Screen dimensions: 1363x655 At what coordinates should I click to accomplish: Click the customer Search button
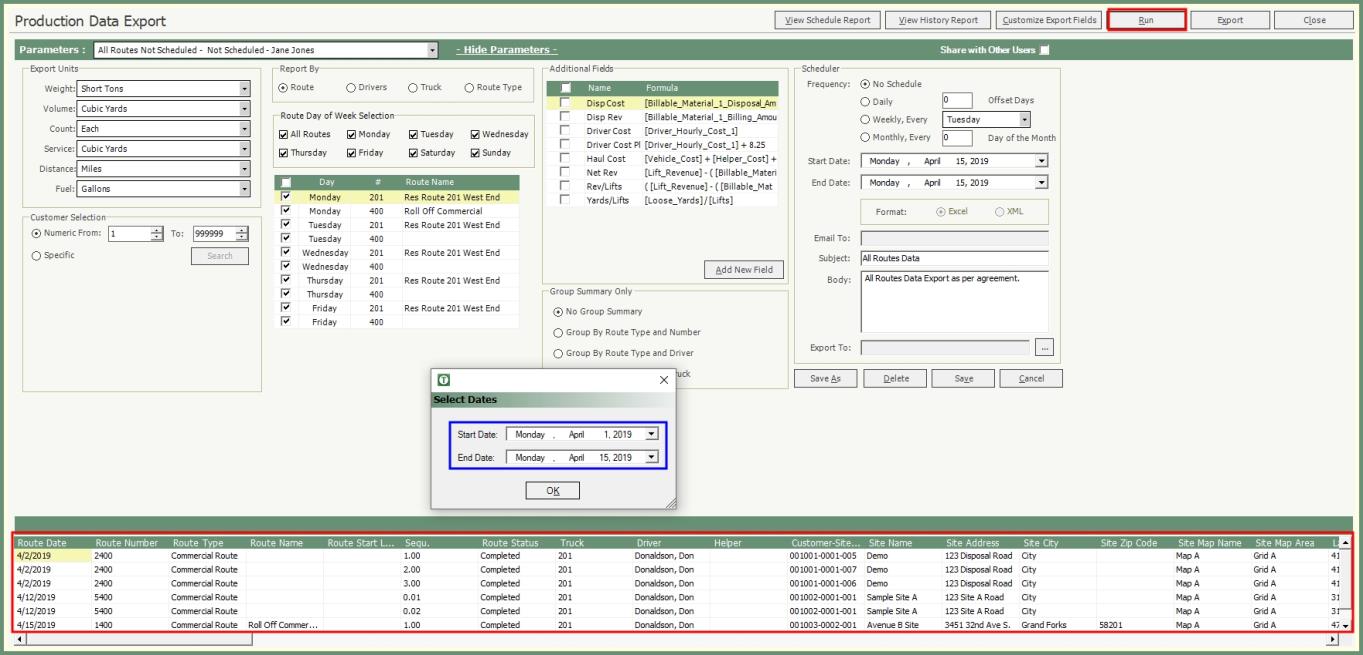point(220,256)
